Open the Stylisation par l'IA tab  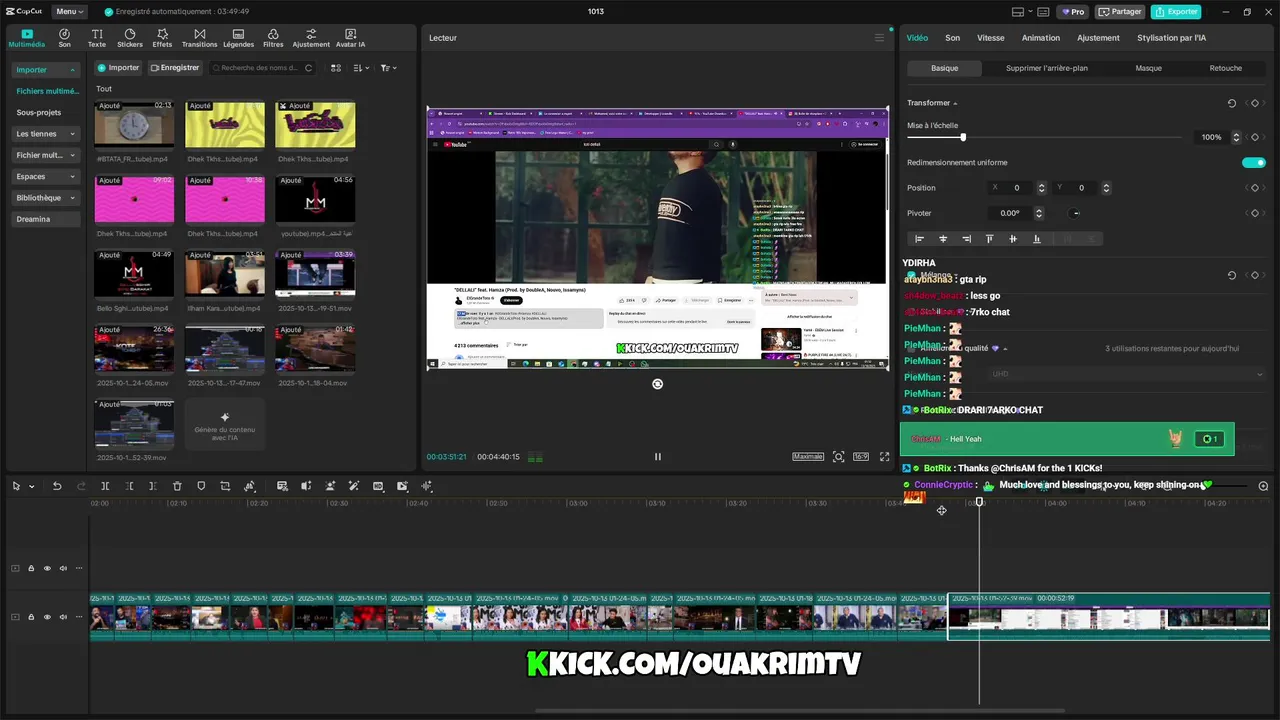click(1171, 38)
